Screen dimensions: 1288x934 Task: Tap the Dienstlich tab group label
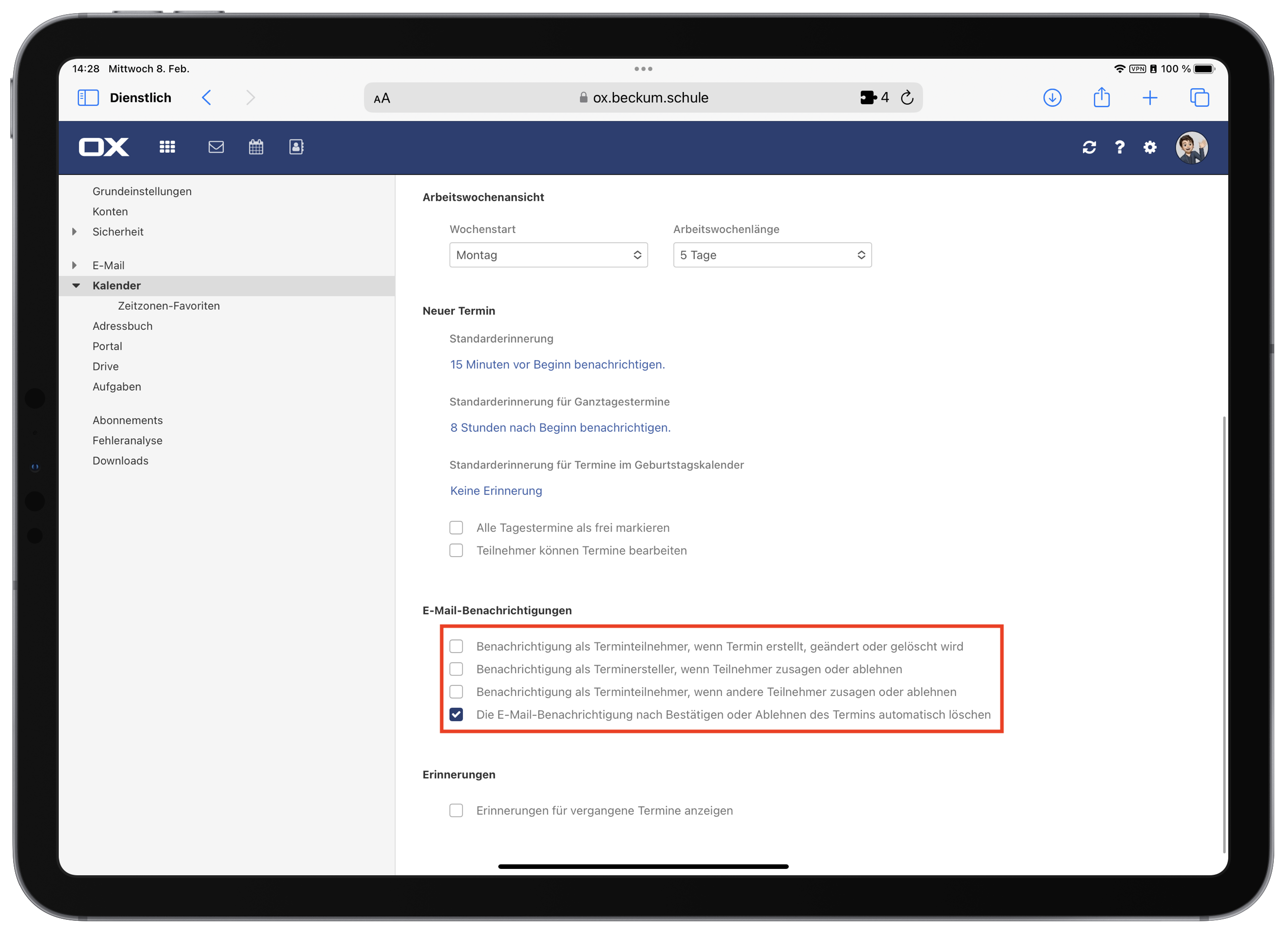(x=140, y=97)
